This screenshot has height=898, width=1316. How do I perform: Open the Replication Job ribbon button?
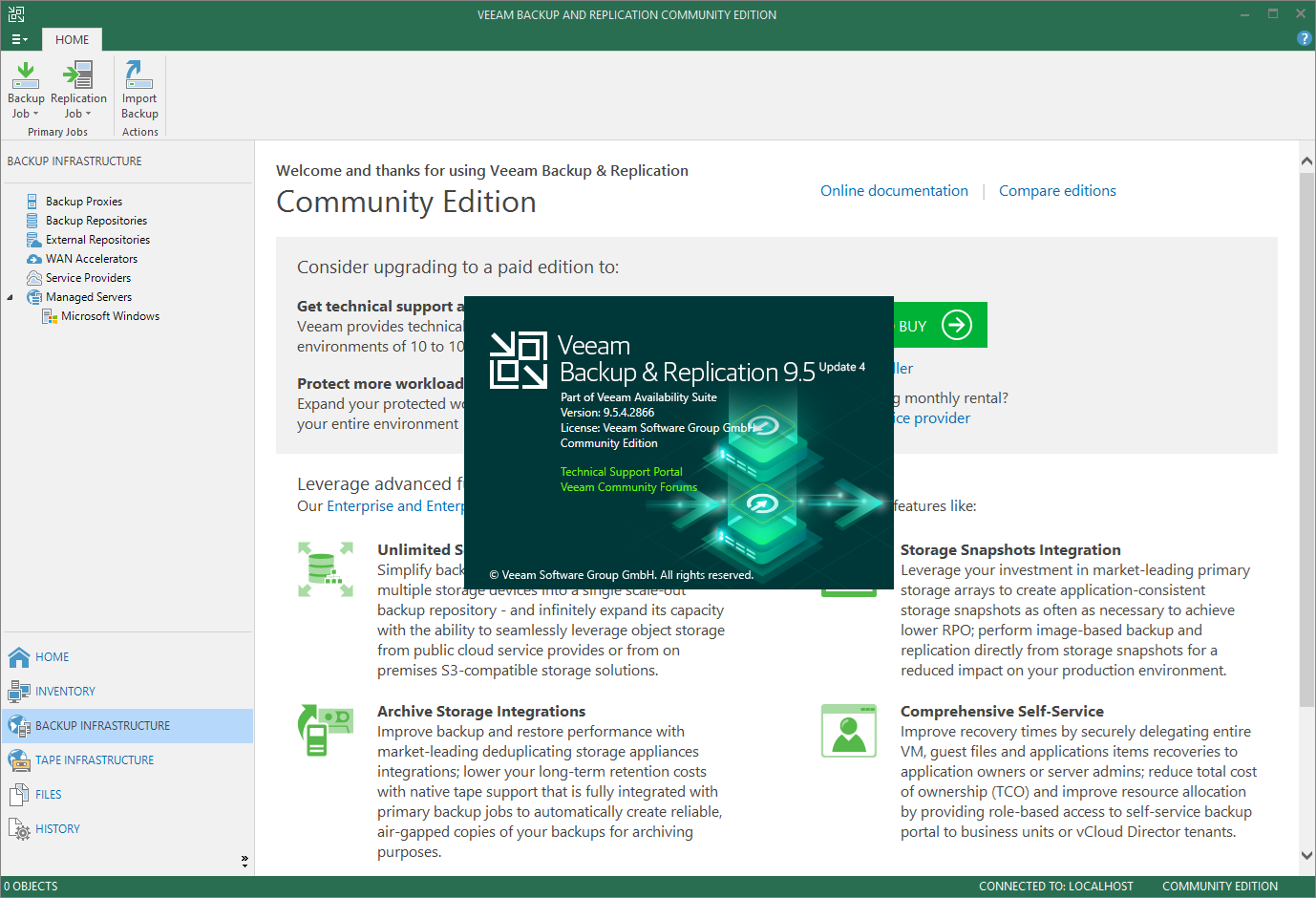click(78, 90)
